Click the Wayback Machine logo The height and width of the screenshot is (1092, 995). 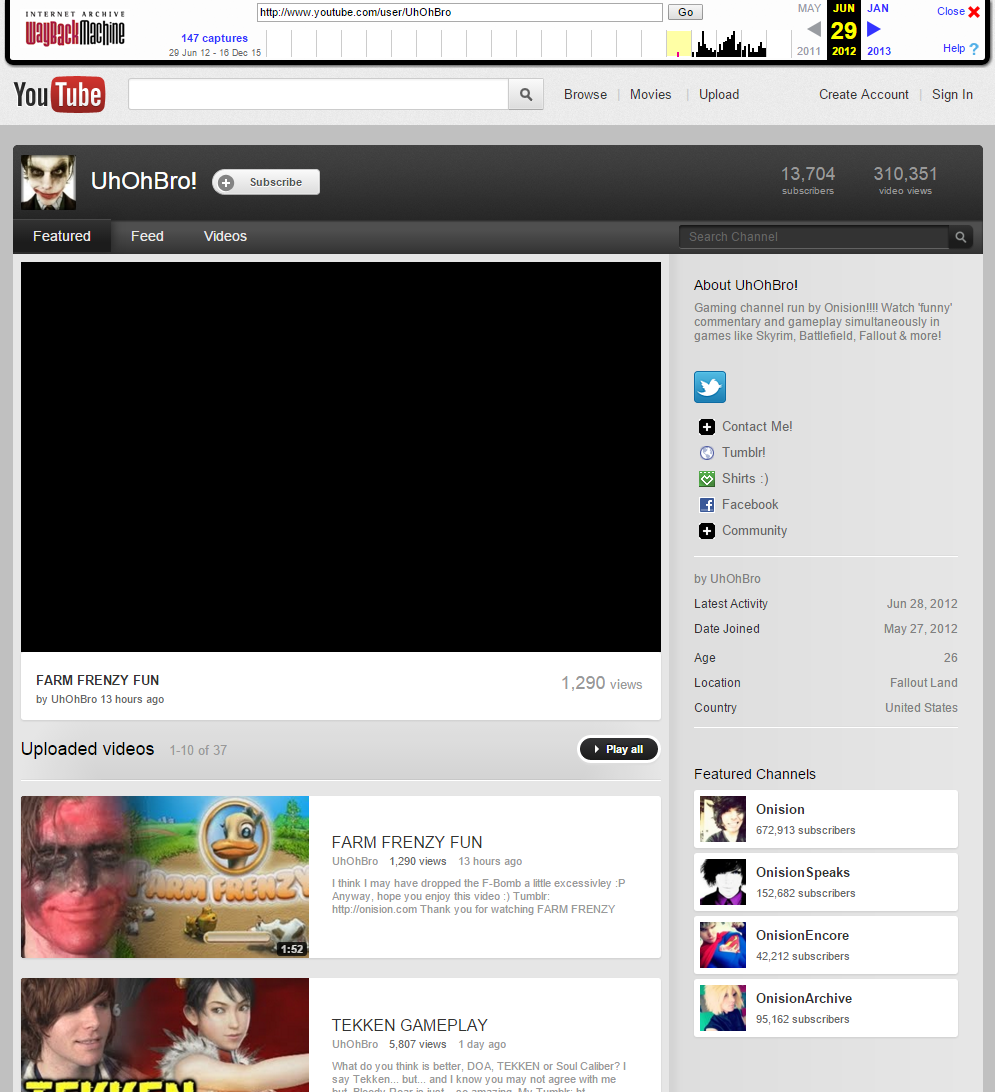[x=75, y=29]
